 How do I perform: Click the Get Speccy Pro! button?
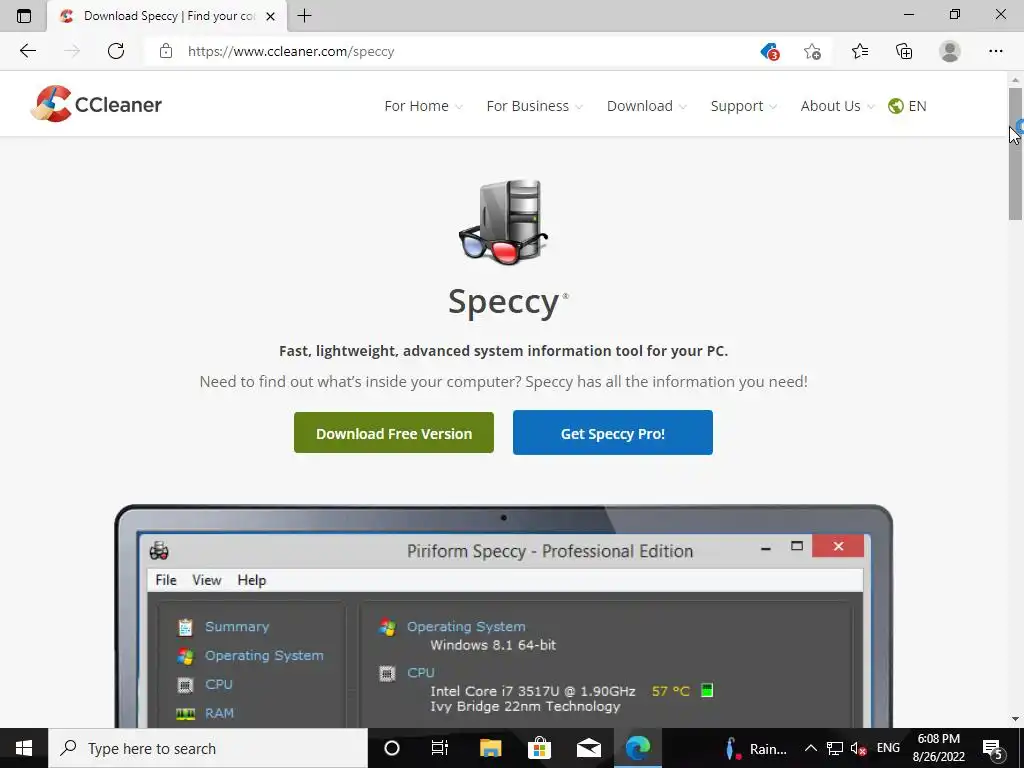click(613, 433)
